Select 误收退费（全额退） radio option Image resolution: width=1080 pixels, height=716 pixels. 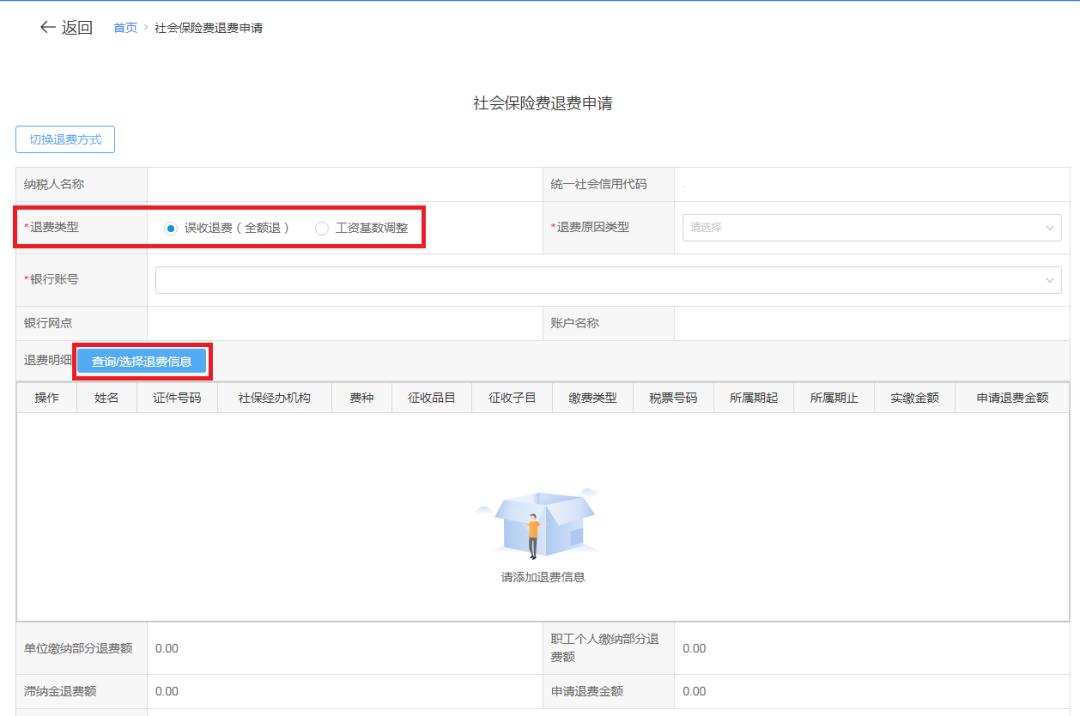[x=171, y=228]
